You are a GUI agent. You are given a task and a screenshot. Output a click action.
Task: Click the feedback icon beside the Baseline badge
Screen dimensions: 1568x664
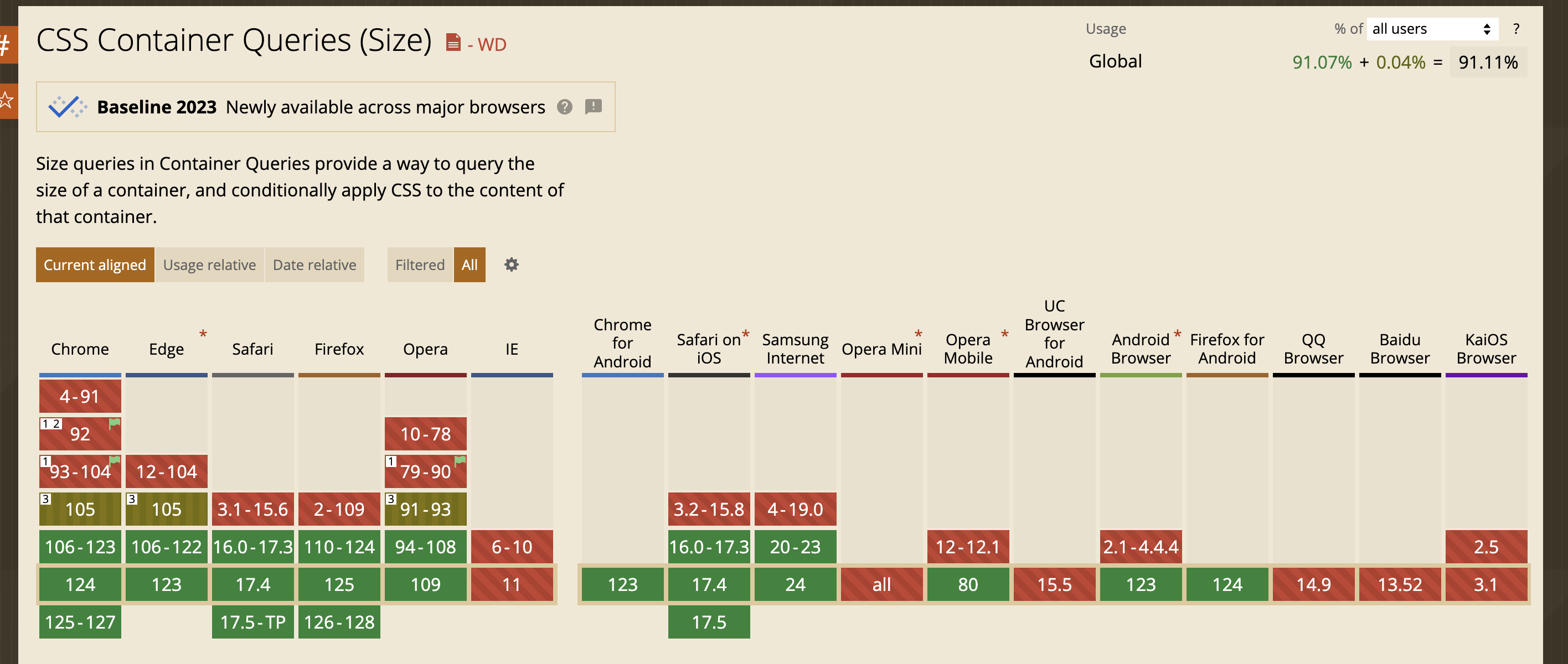click(x=594, y=106)
